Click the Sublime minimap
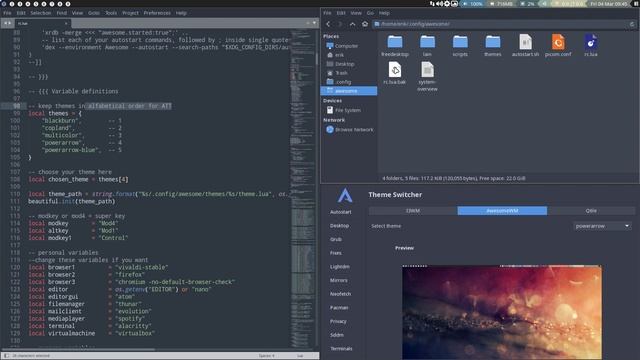Screen dimensions: 640x360 click(303, 188)
